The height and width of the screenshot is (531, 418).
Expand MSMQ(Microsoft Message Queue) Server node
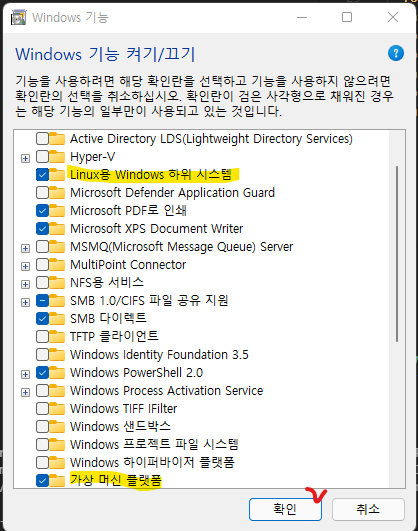coord(25,248)
